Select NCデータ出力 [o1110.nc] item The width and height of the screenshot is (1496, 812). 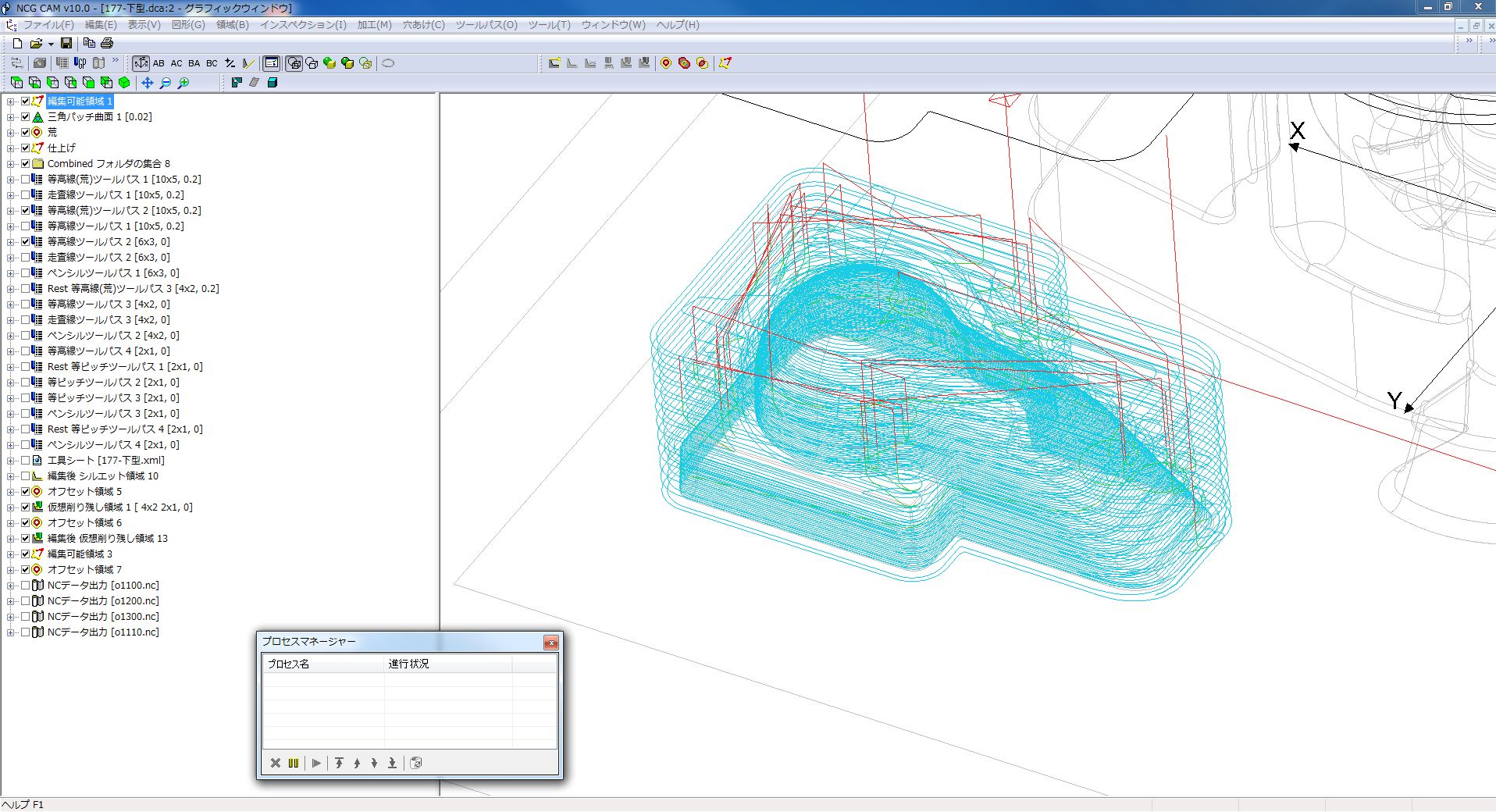tap(103, 632)
